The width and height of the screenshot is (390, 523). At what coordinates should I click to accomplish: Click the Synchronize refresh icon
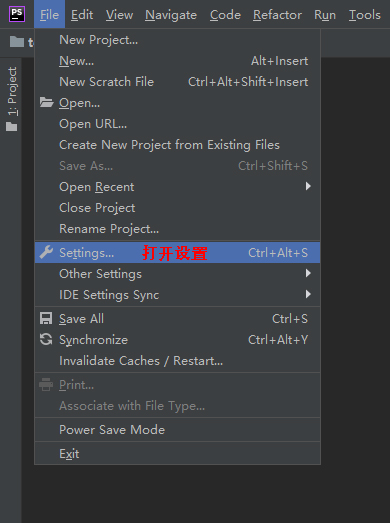point(46,339)
